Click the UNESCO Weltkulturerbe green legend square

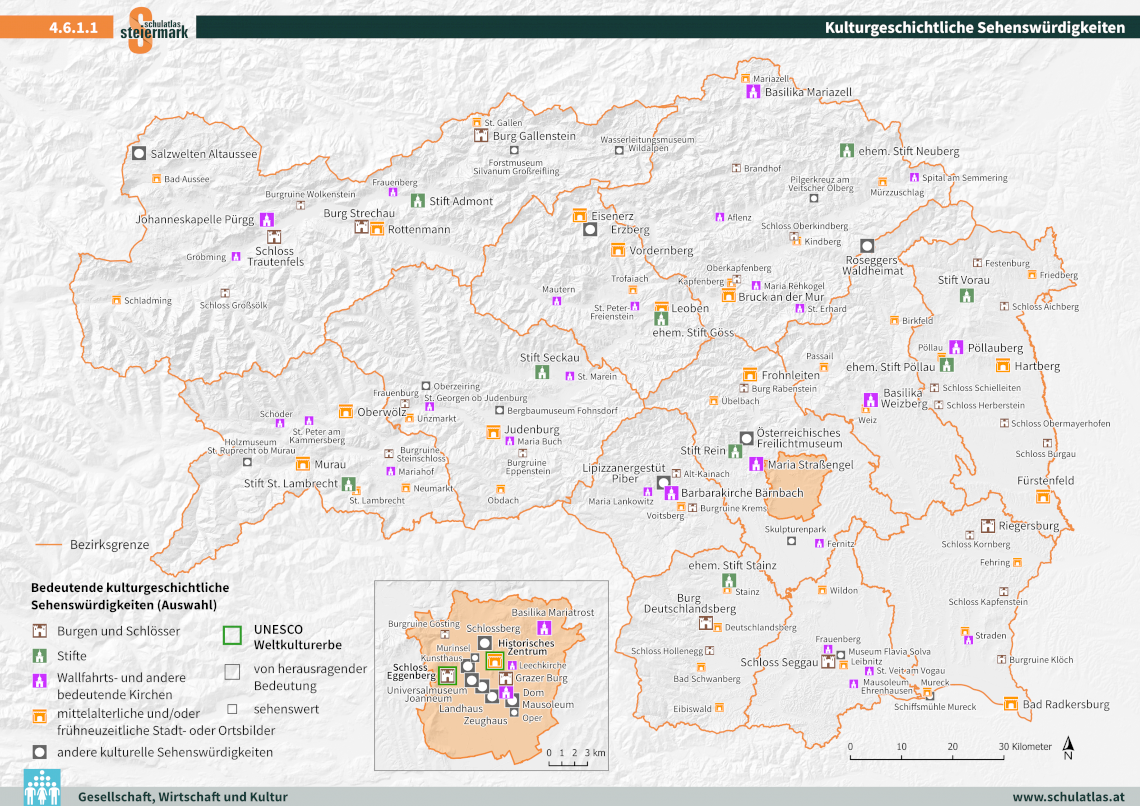tap(232, 634)
